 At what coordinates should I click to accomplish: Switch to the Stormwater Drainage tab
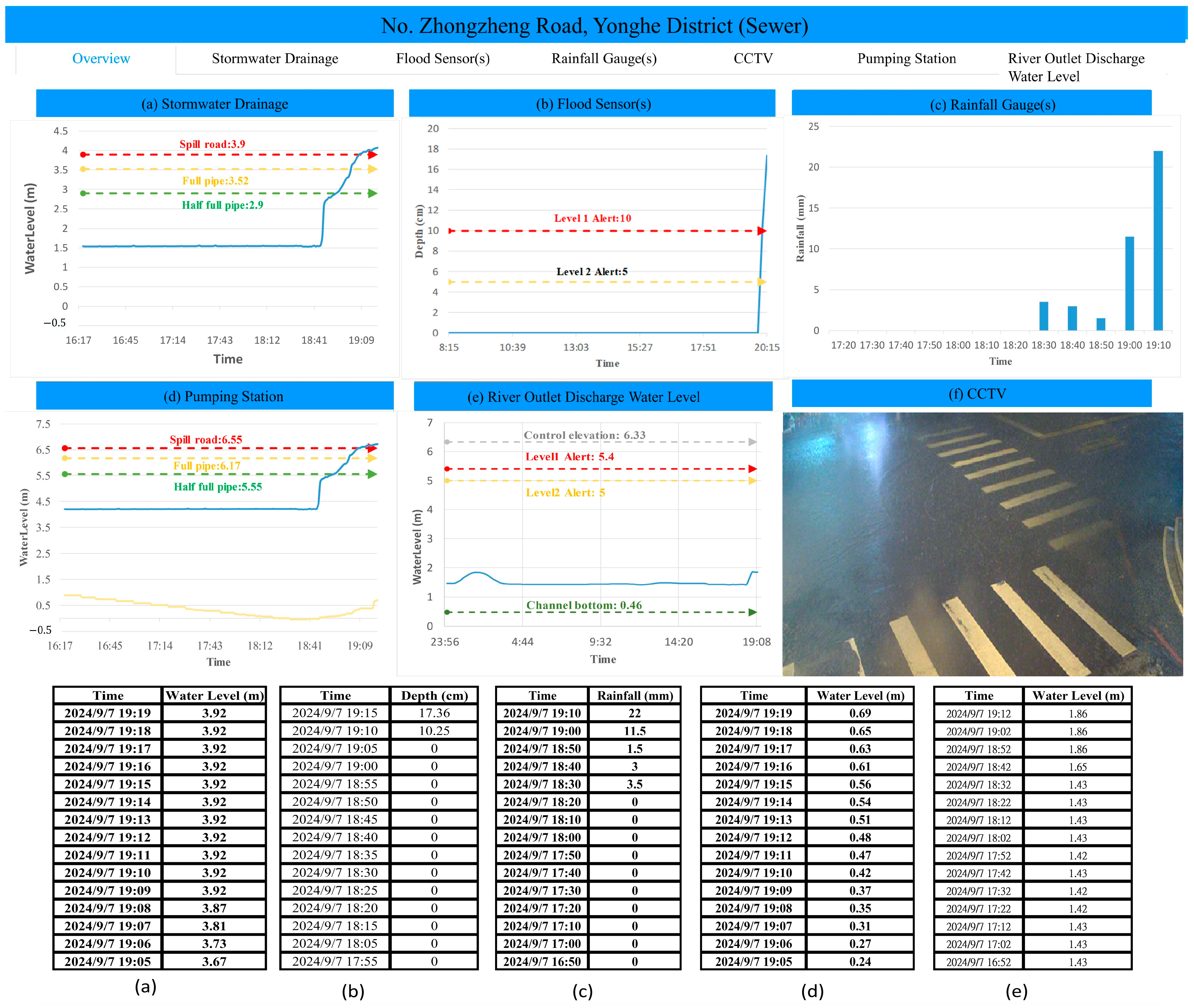coord(275,58)
